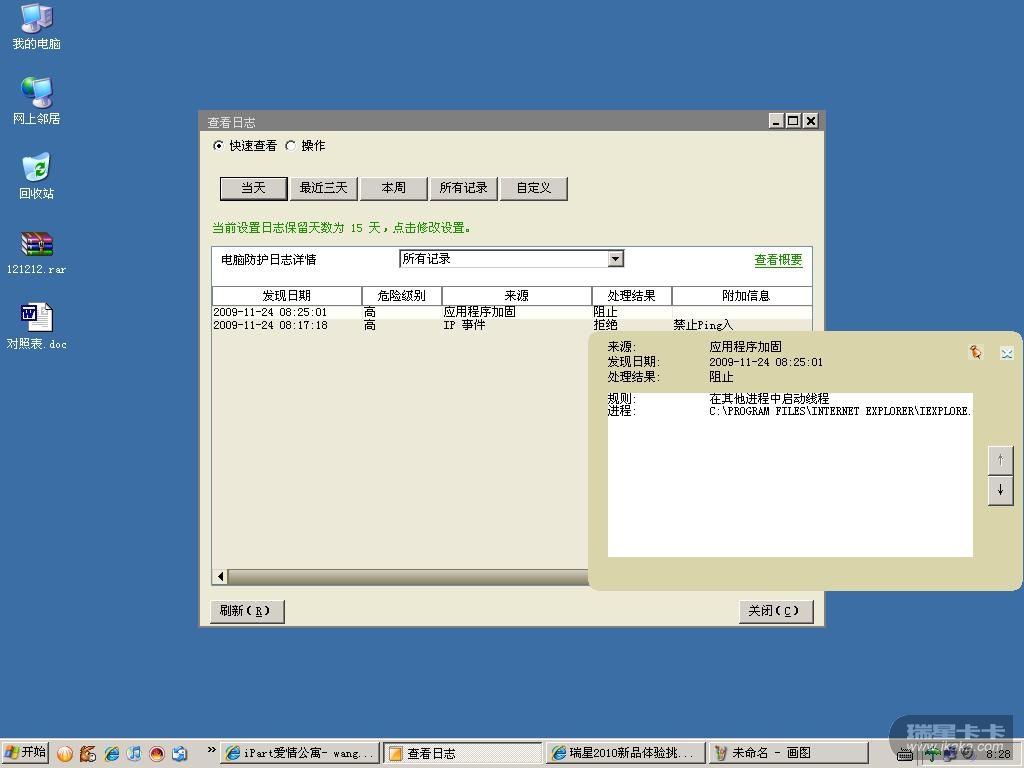Show logs from 最近三天
The width and height of the screenshot is (1024, 768).
323,188
